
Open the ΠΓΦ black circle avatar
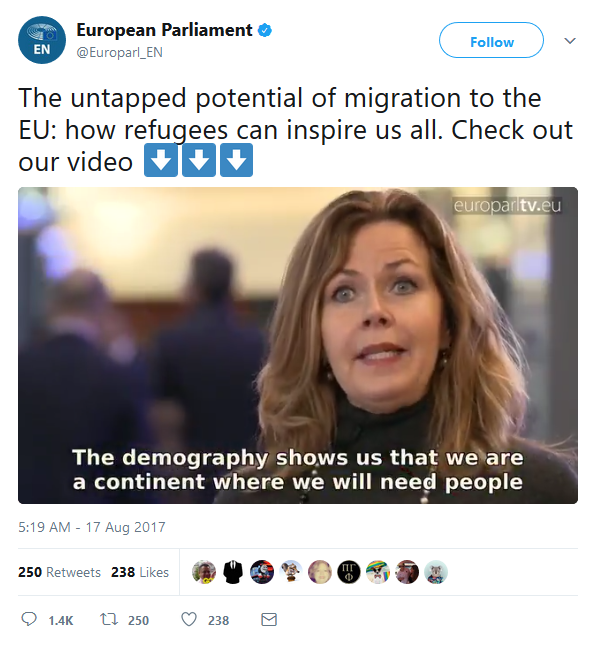coord(349,572)
